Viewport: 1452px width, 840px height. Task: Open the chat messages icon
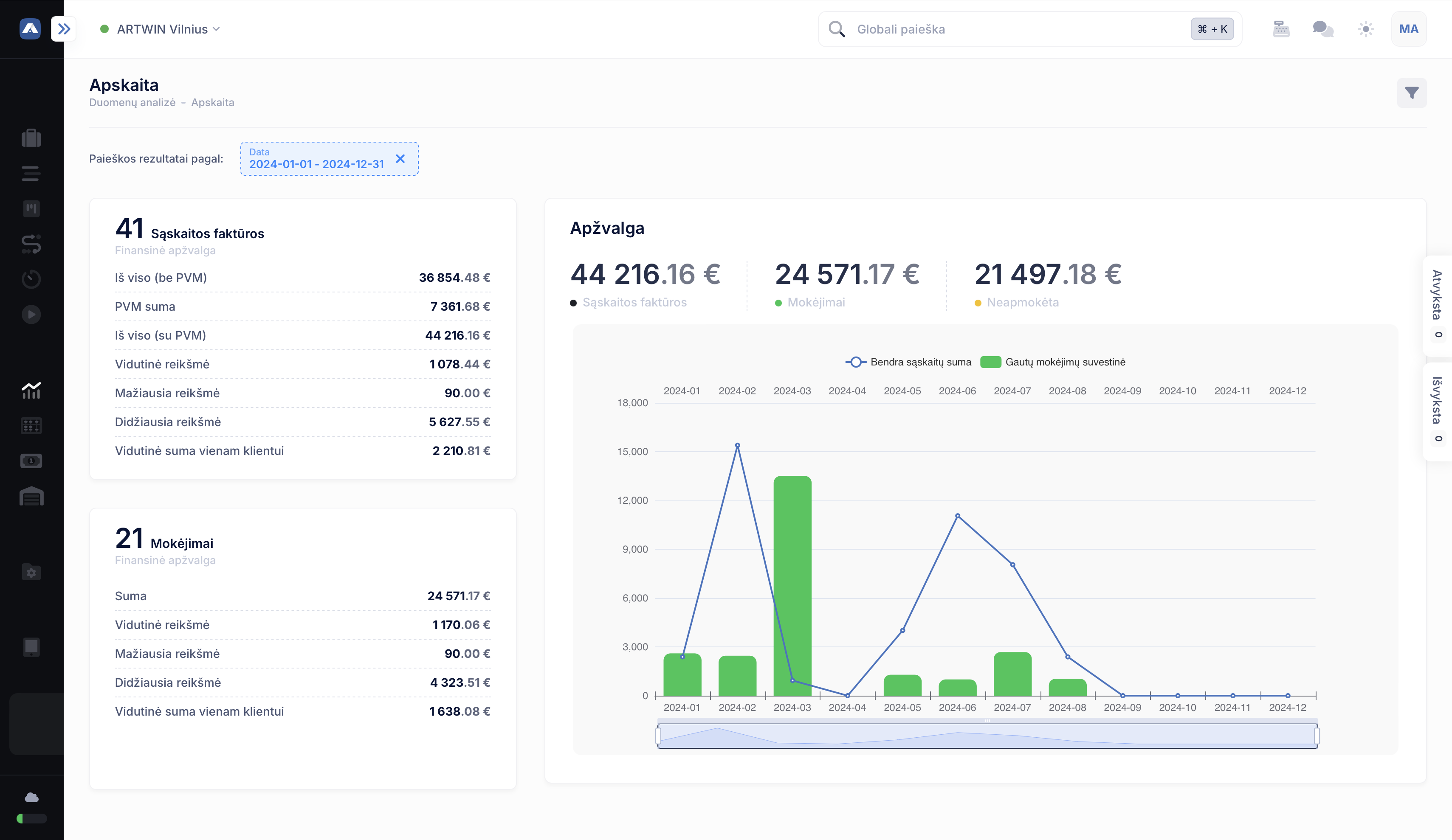click(1323, 29)
